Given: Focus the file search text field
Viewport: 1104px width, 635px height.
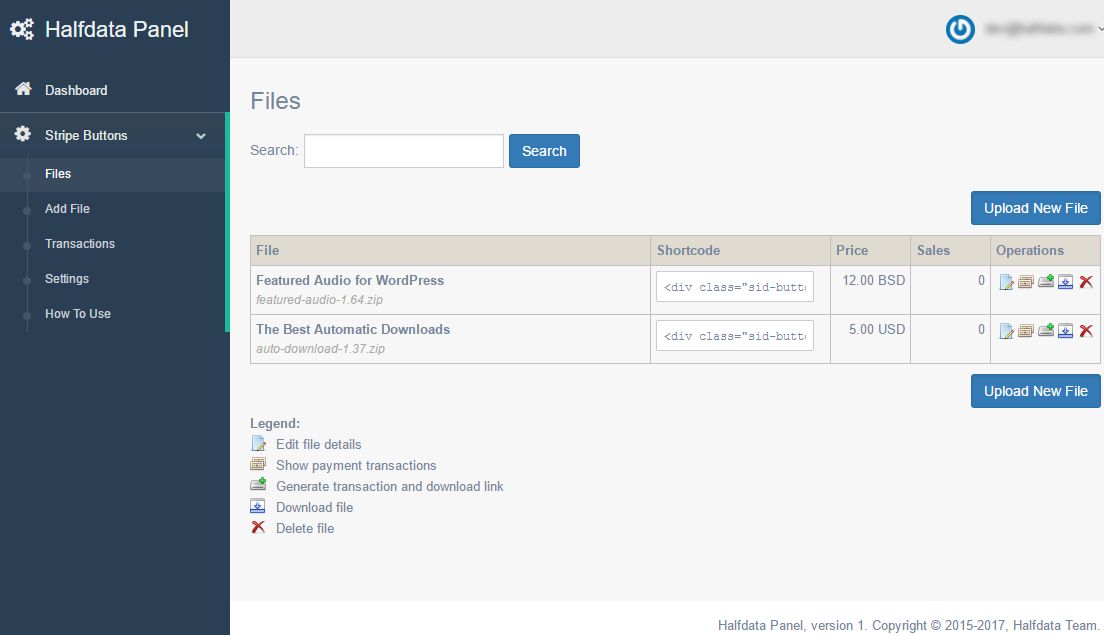Looking at the screenshot, I should (404, 151).
